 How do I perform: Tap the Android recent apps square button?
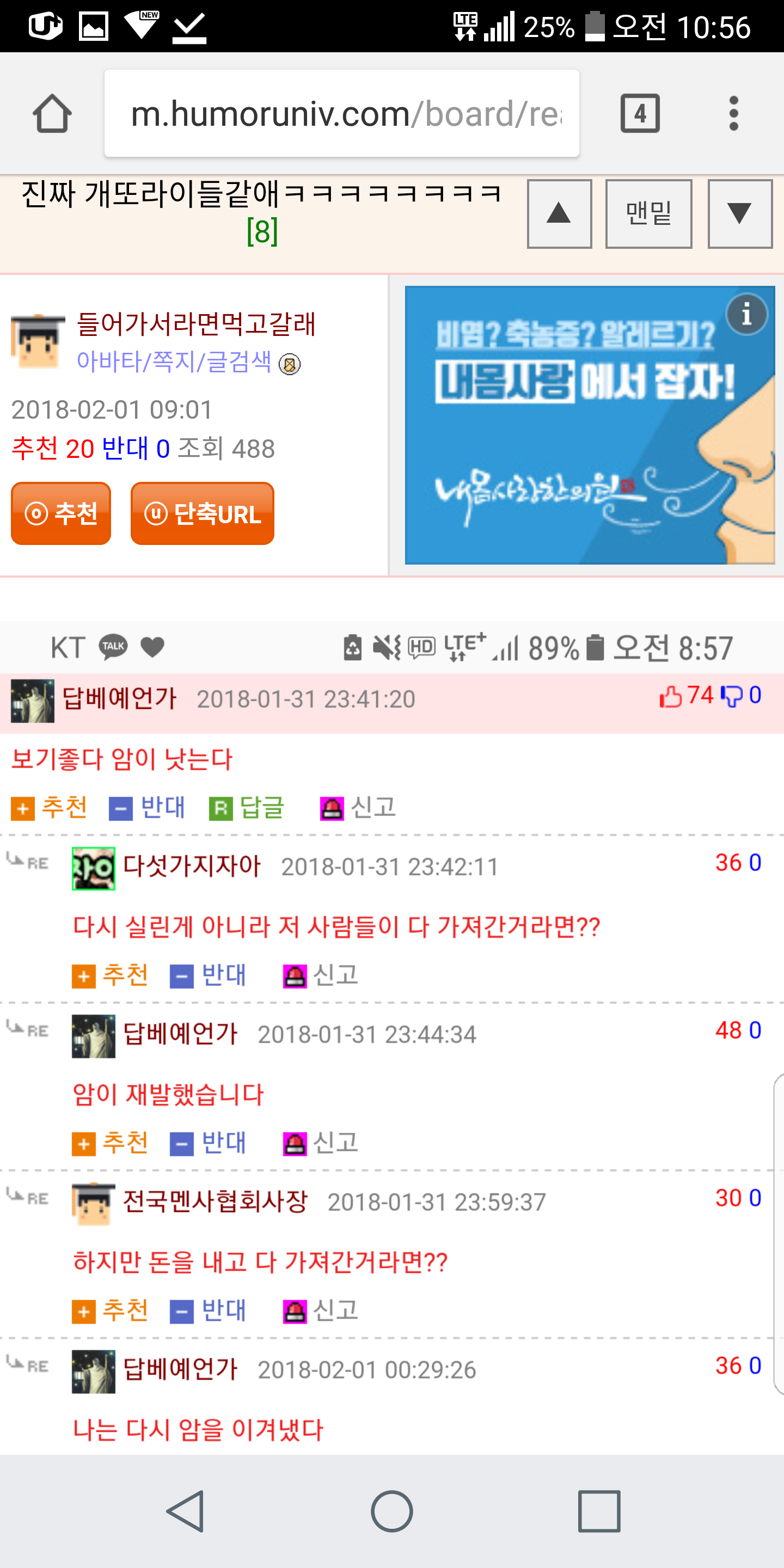[599, 1511]
